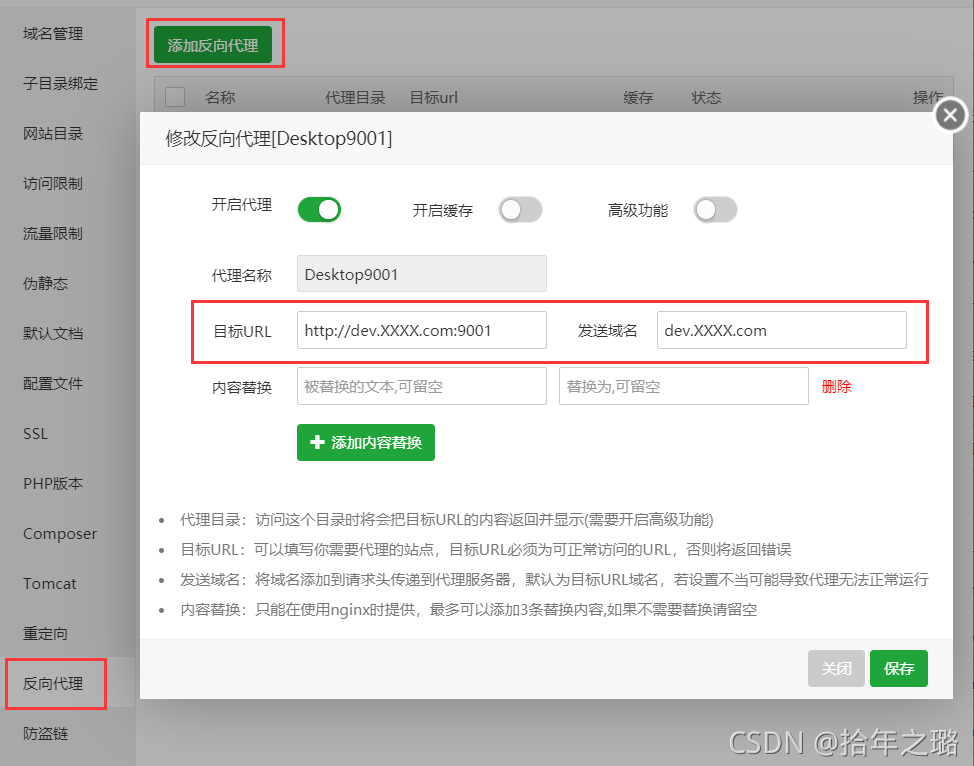Turn on the 高级功能 switch
This screenshot has width=974, height=766.
tap(716, 210)
